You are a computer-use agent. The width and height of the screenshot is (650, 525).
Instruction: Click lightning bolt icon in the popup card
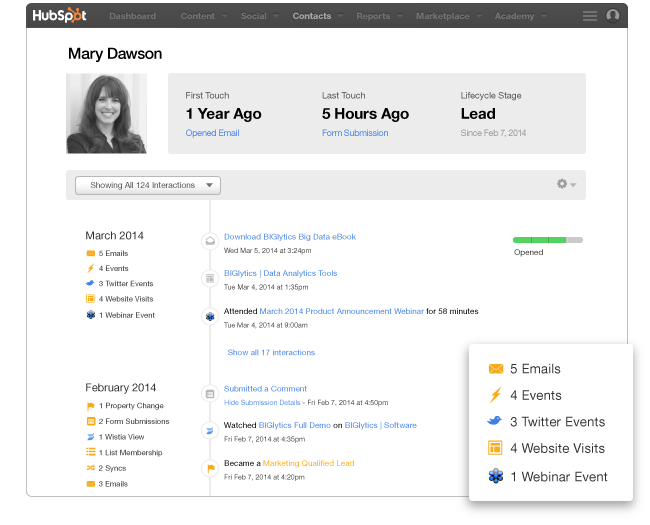click(x=495, y=395)
